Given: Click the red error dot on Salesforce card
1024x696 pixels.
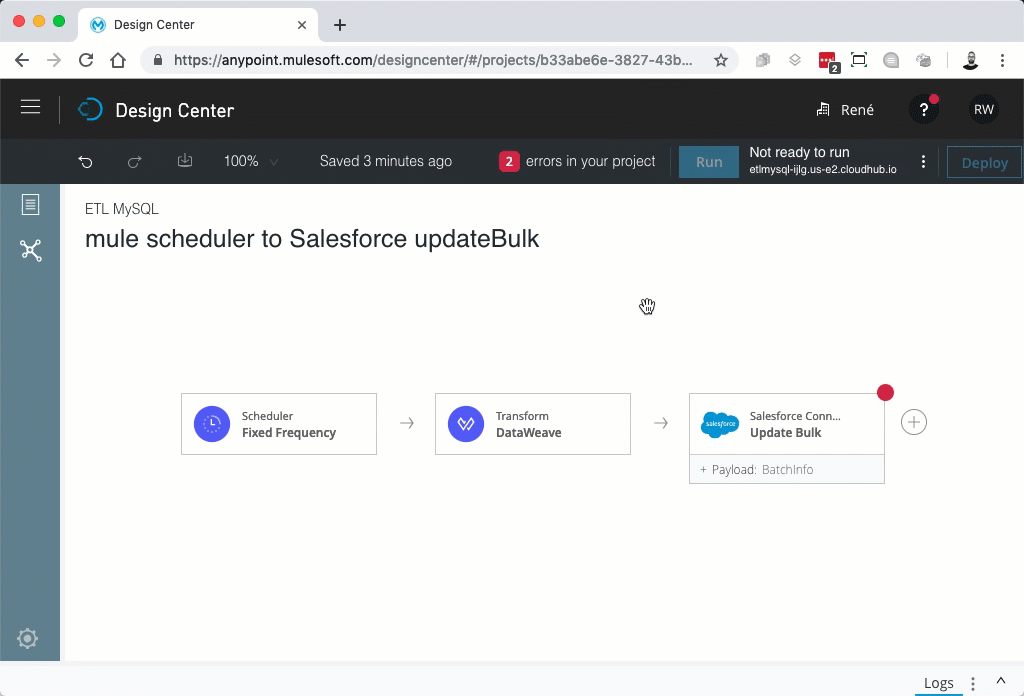Looking at the screenshot, I should (886, 392).
